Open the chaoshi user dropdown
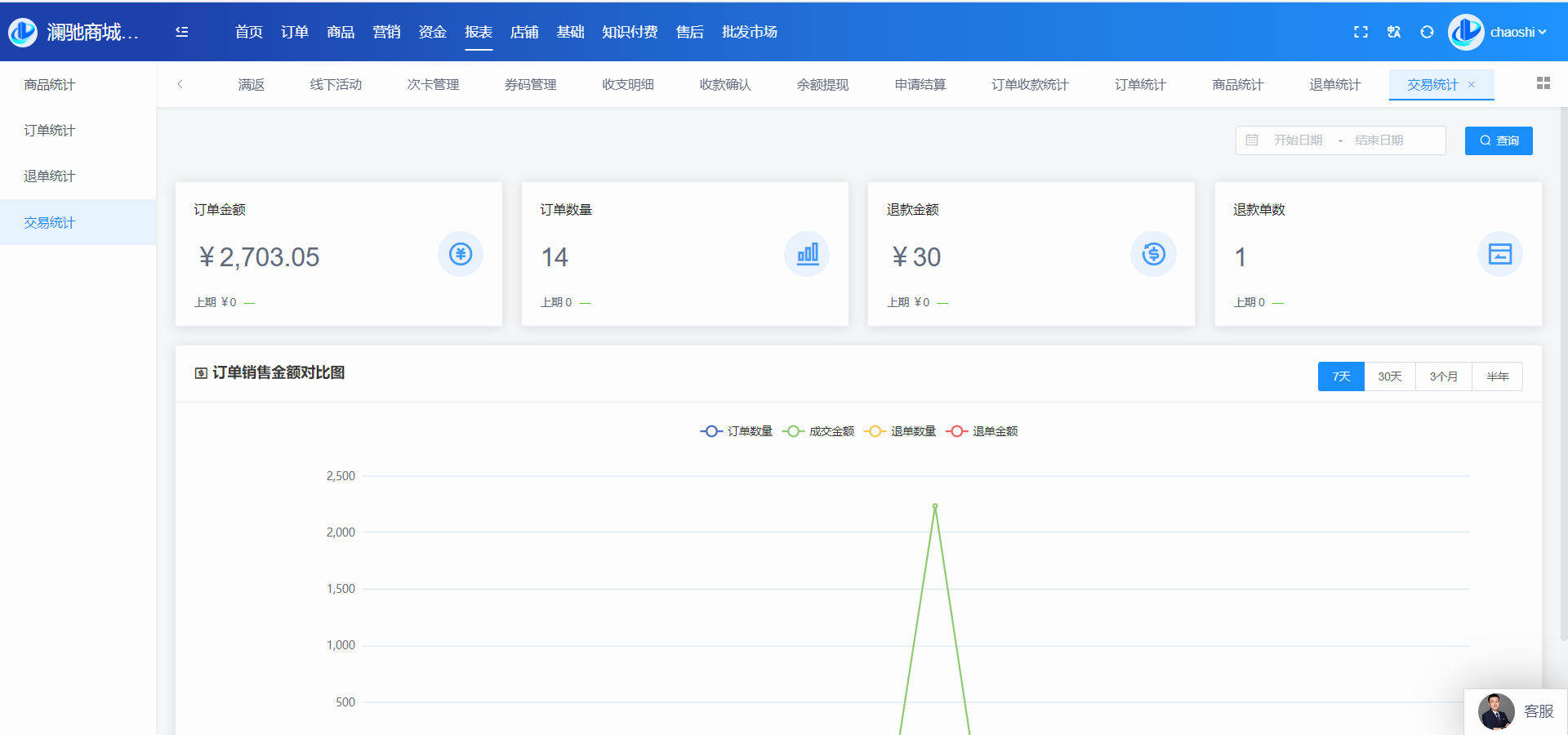This screenshot has height=735, width=1568. pyautogui.click(x=1517, y=33)
